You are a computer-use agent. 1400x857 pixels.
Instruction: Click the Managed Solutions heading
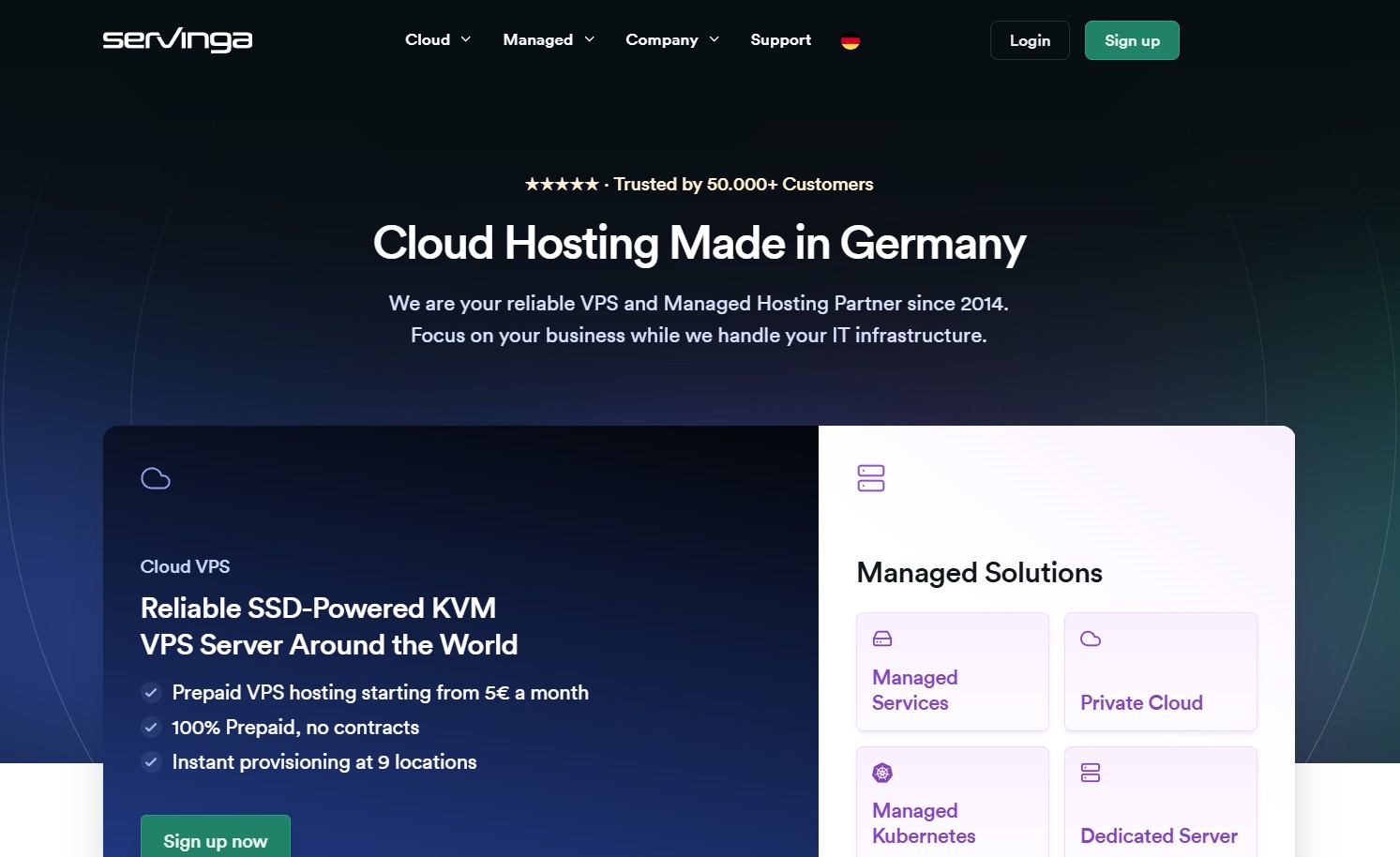click(980, 572)
